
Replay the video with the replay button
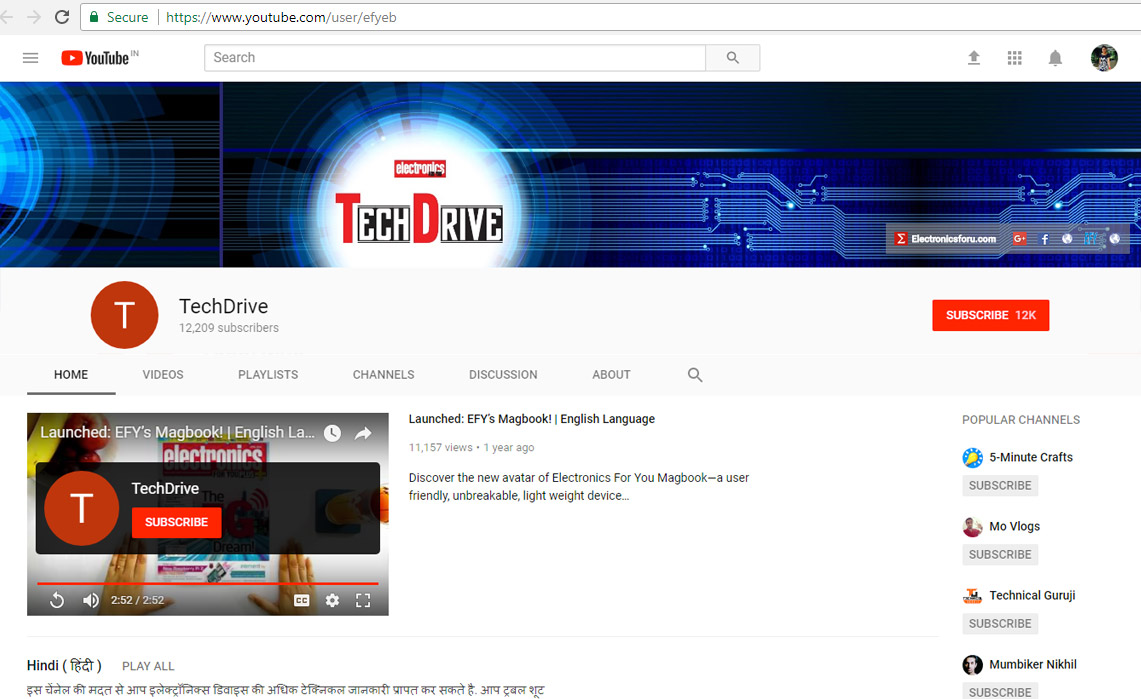[57, 600]
